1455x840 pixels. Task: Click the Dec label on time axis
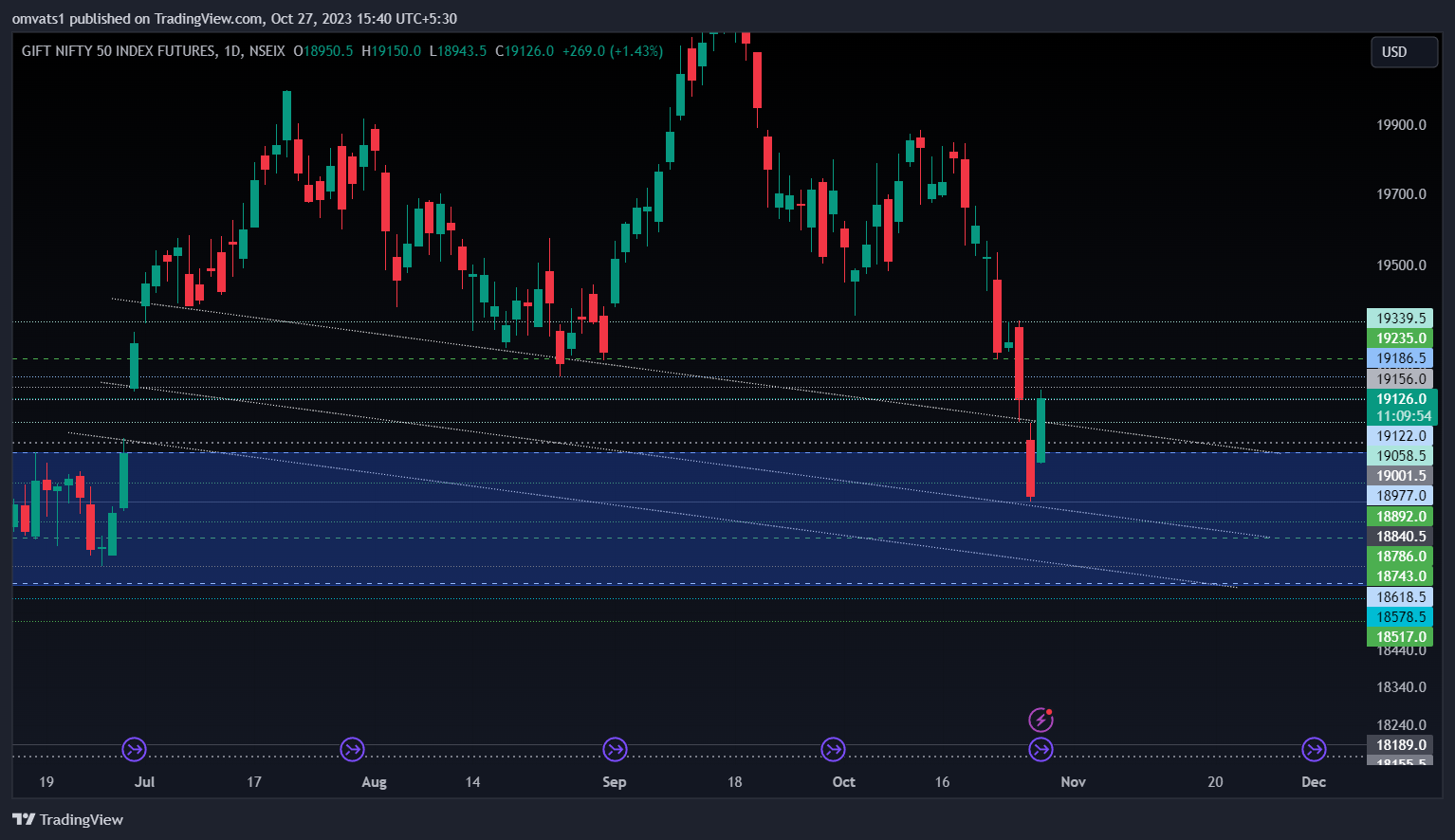1314,782
